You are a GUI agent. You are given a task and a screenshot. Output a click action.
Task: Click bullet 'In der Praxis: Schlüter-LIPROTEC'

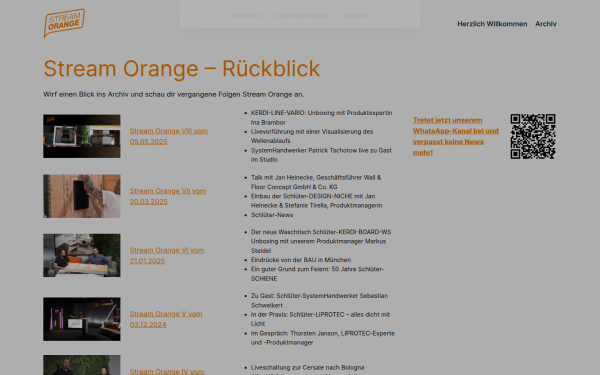coord(320,319)
